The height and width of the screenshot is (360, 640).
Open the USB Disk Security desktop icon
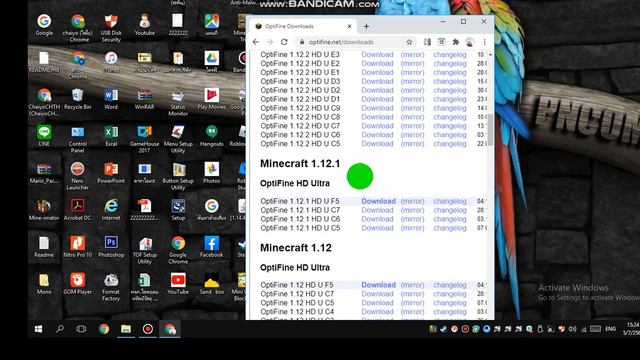click(111, 28)
